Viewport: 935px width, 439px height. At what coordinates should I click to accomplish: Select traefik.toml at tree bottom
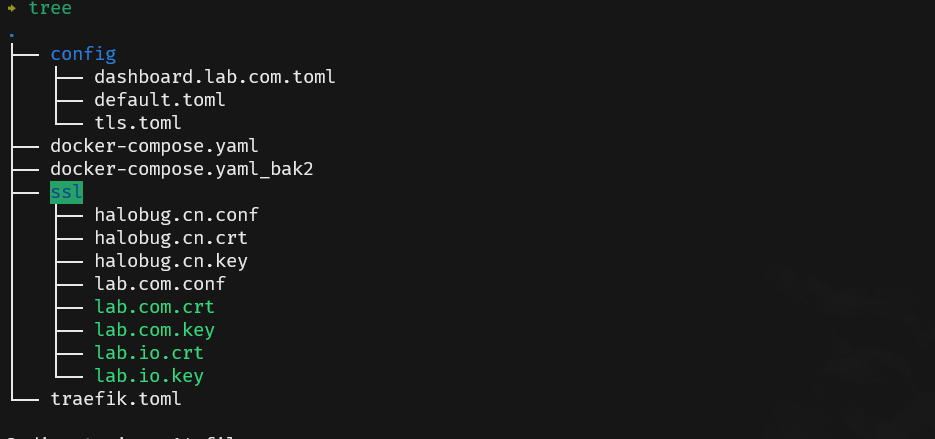[116, 398]
